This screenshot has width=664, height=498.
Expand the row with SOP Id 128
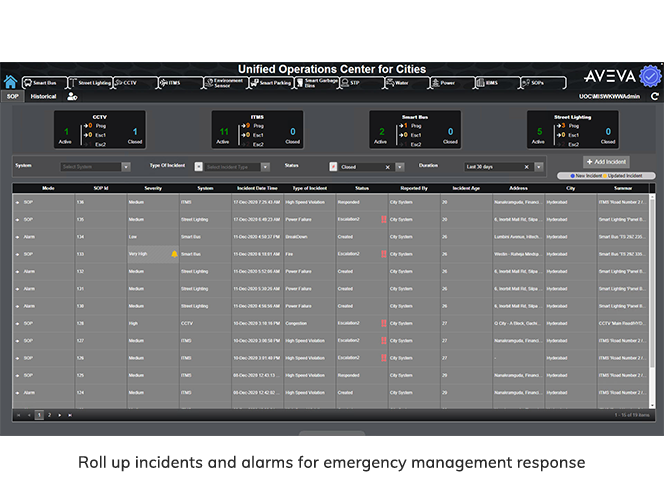click(17, 324)
